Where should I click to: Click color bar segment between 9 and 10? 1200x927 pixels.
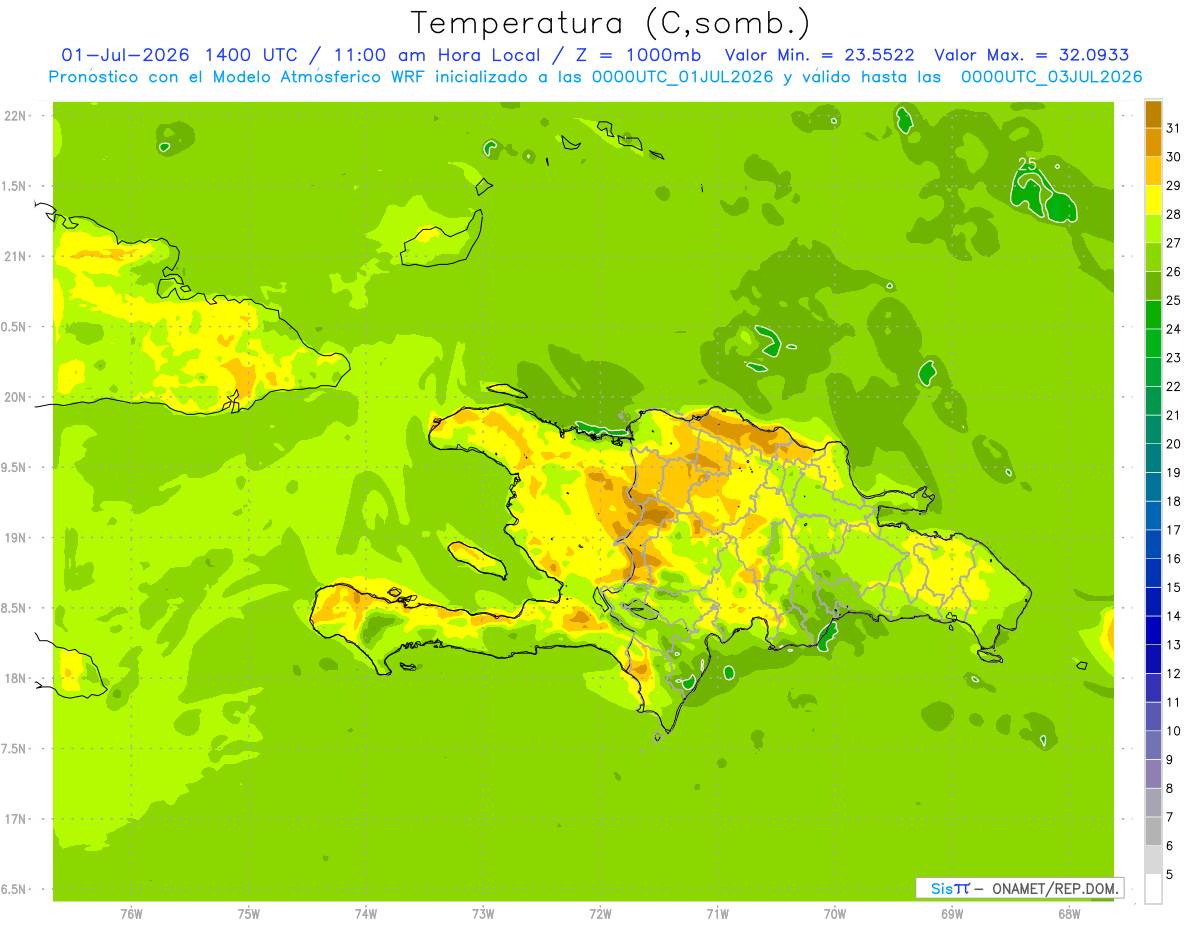(1153, 746)
